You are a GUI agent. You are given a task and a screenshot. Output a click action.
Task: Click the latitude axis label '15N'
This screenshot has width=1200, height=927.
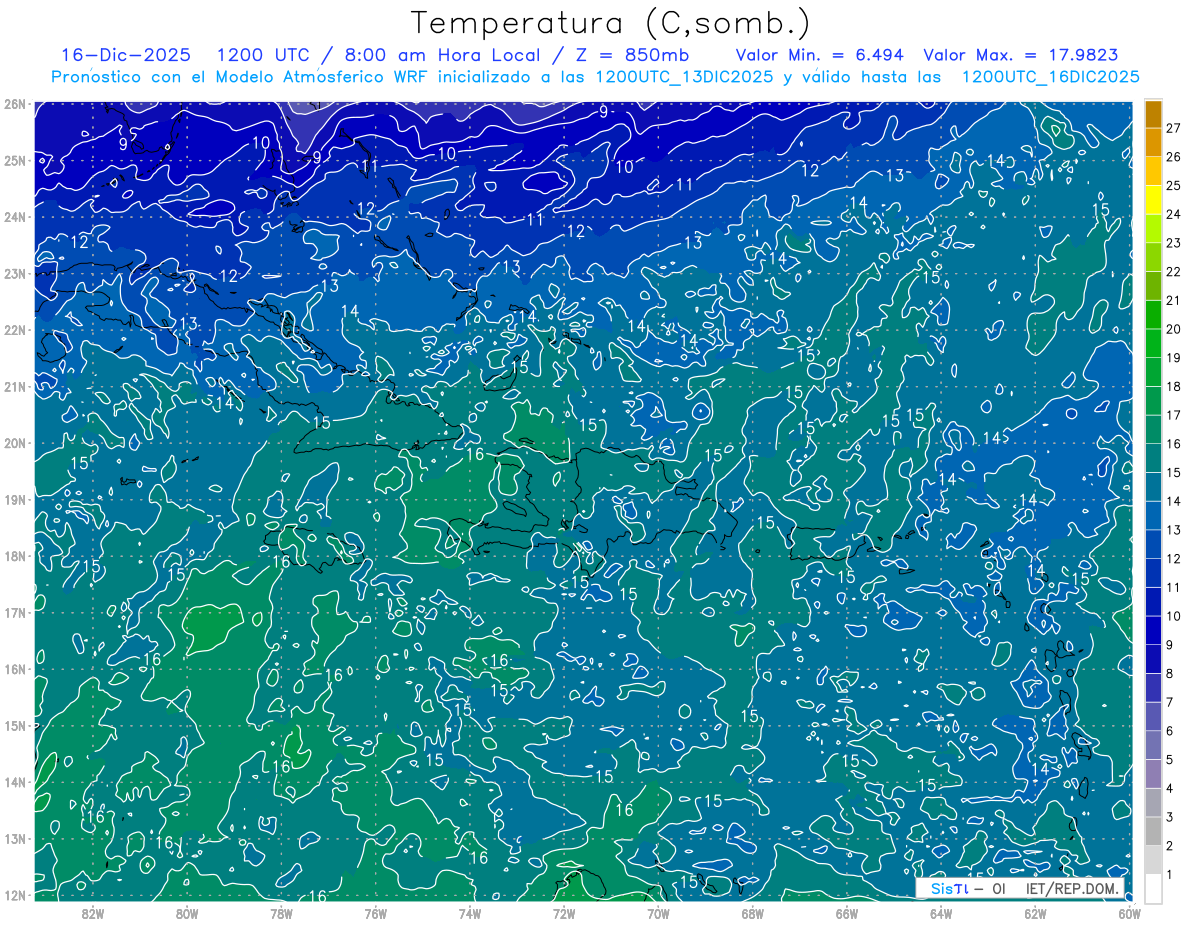click(15, 725)
